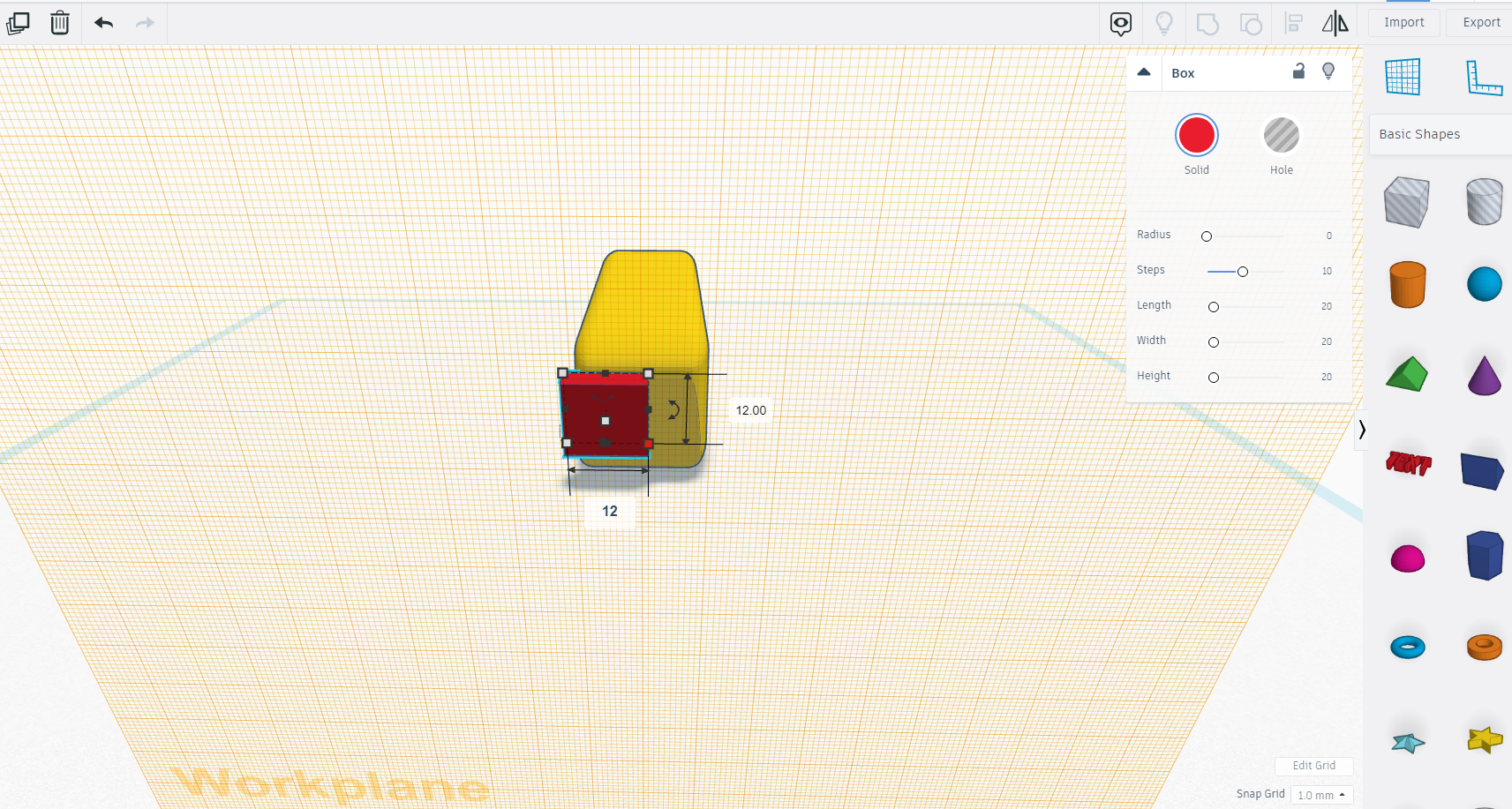Choose the orange Tube shape
Viewport: 1512px width, 809px height.
coord(1484,647)
